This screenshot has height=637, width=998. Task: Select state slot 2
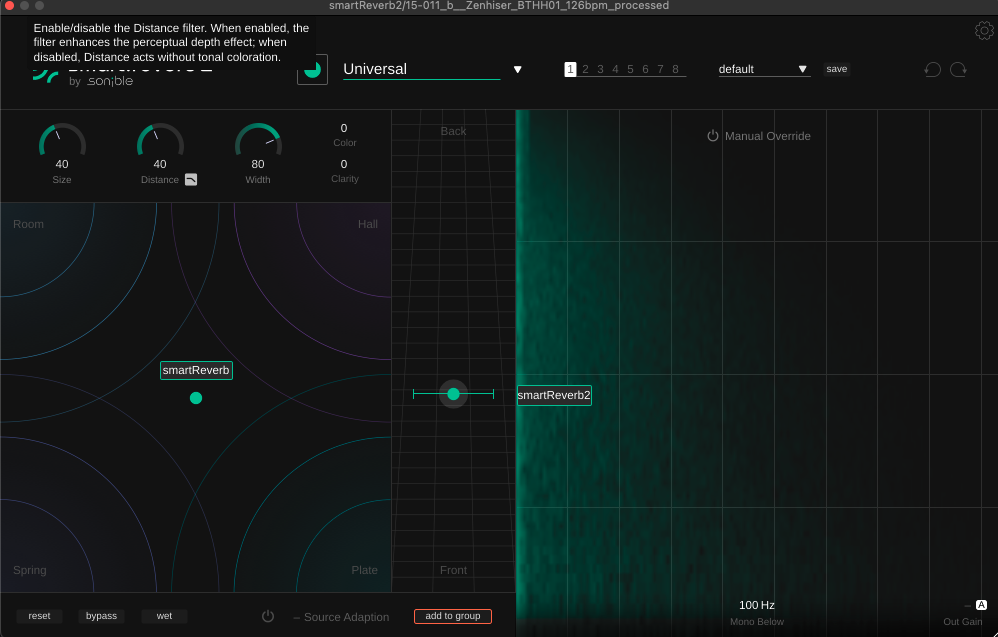pos(586,69)
